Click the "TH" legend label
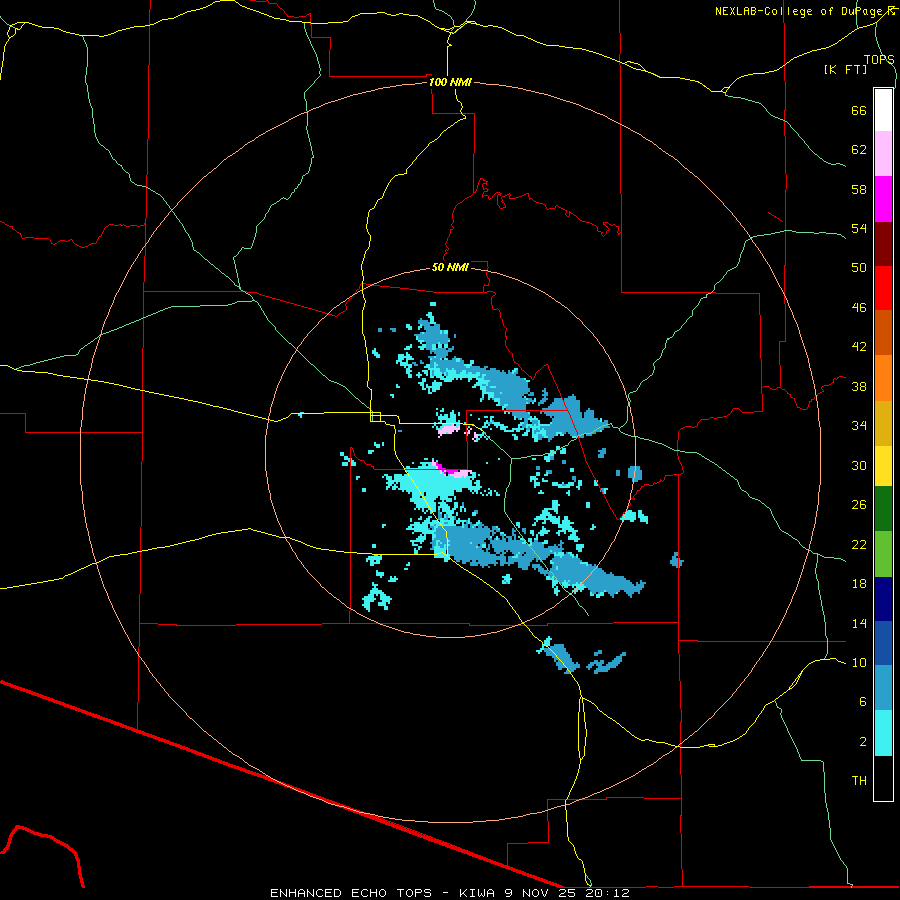Screen dimensions: 900x900 tap(859, 781)
